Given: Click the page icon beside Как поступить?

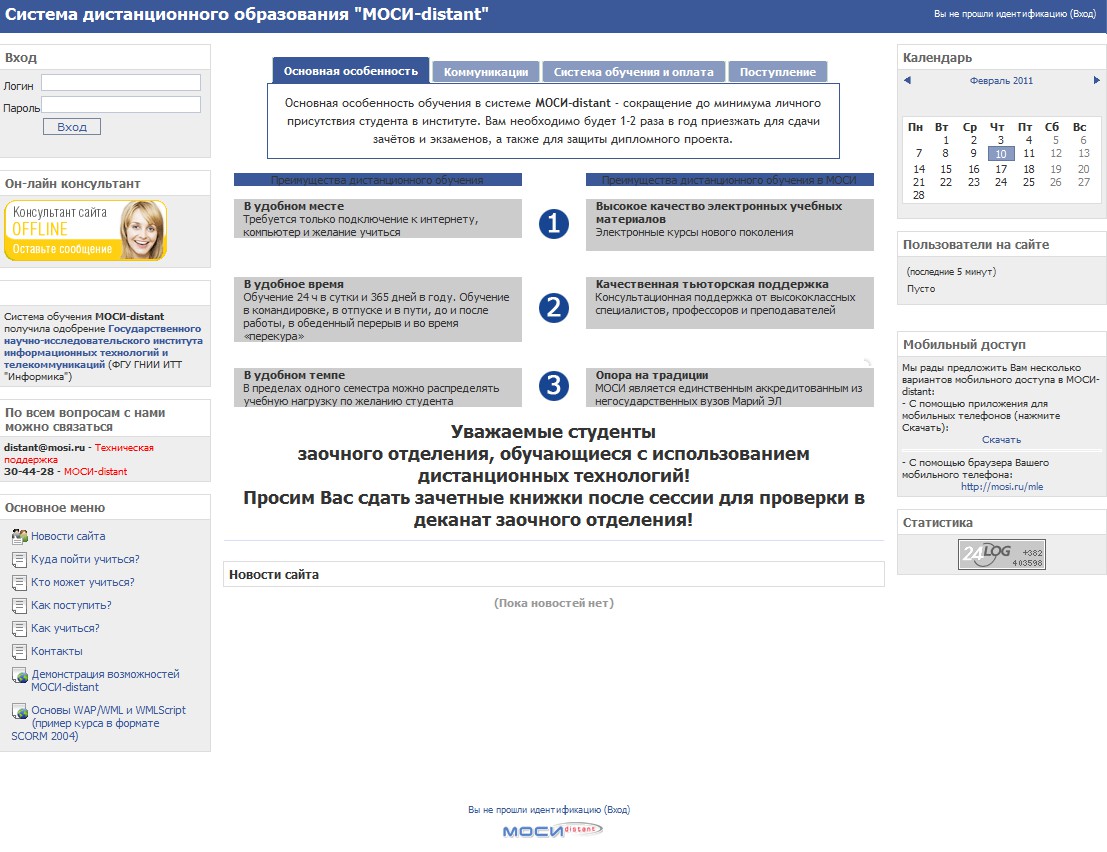Looking at the screenshot, I should 19,606.
